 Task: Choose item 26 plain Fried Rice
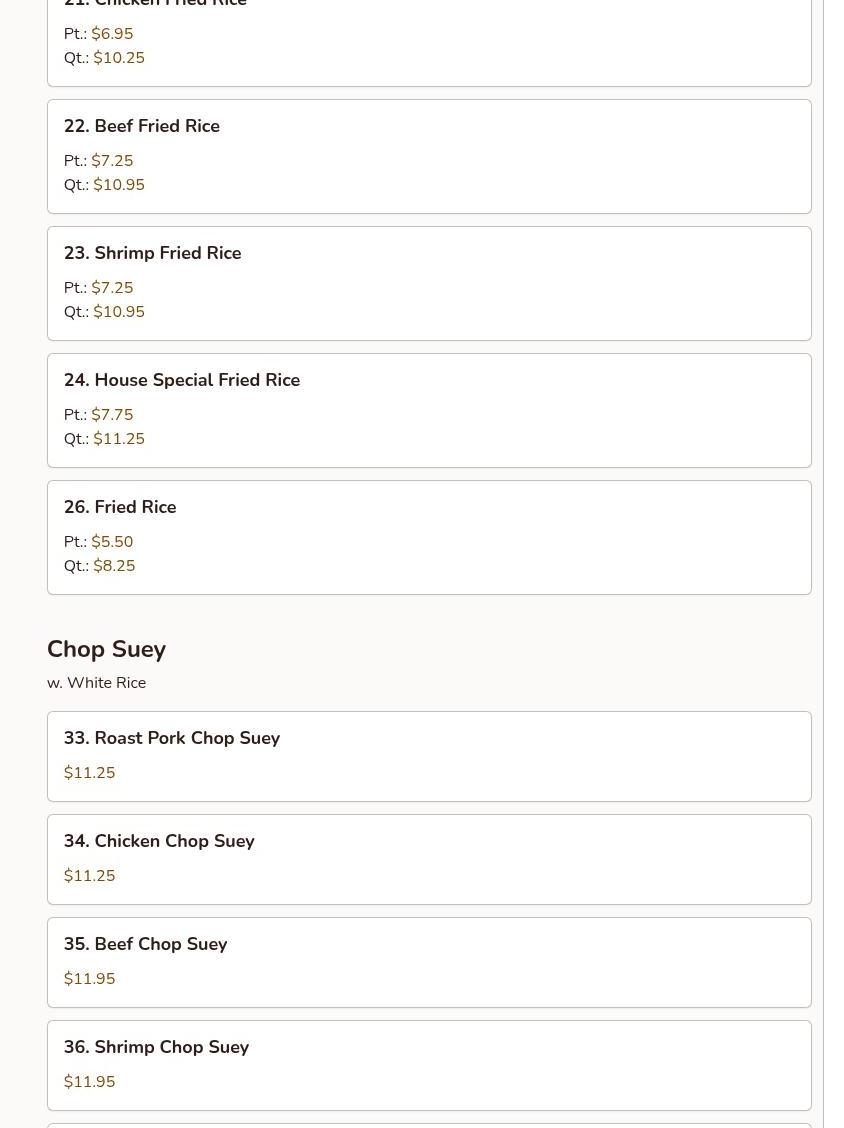click(x=120, y=507)
